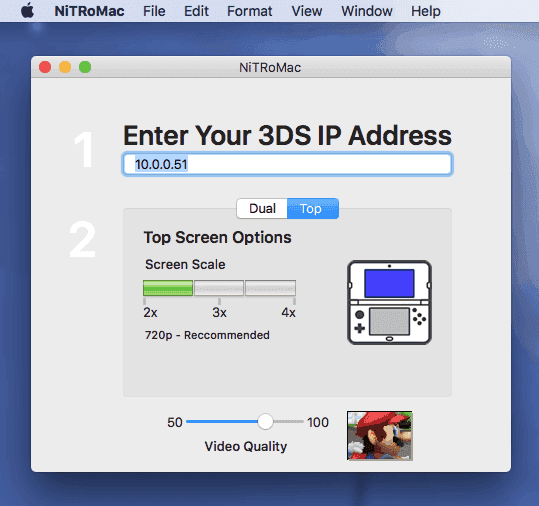This screenshot has width=539, height=506.
Task: Open the Window menu
Action: (366, 11)
